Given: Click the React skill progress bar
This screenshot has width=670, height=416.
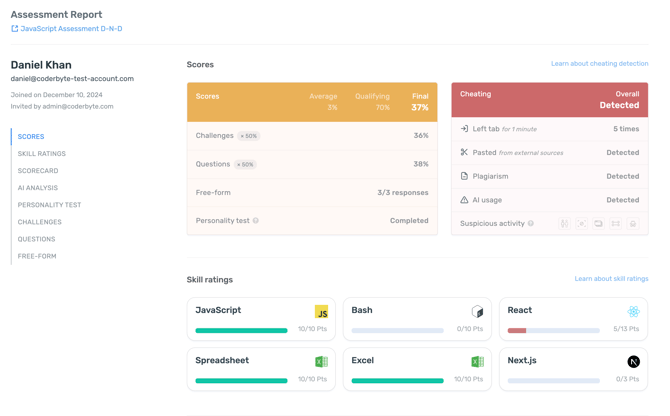Looking at the screenshot, I should coord(553,330).
